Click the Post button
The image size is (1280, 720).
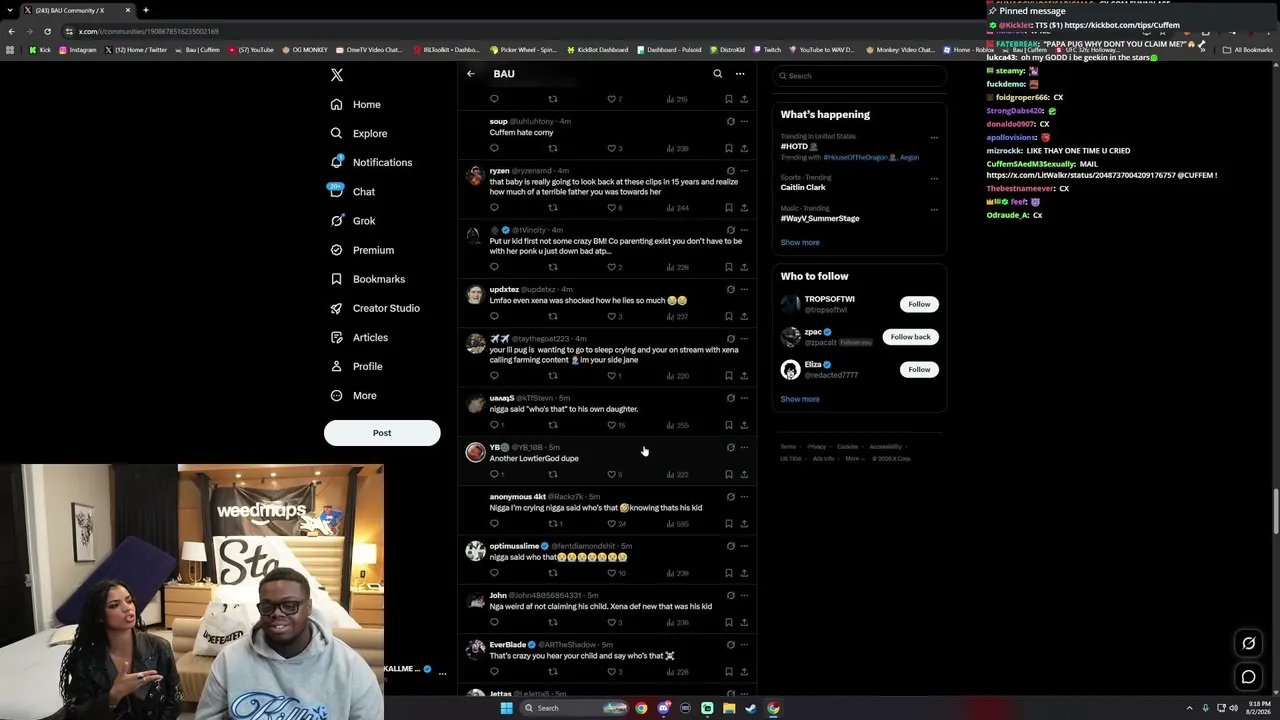click(x=382, y=433)
